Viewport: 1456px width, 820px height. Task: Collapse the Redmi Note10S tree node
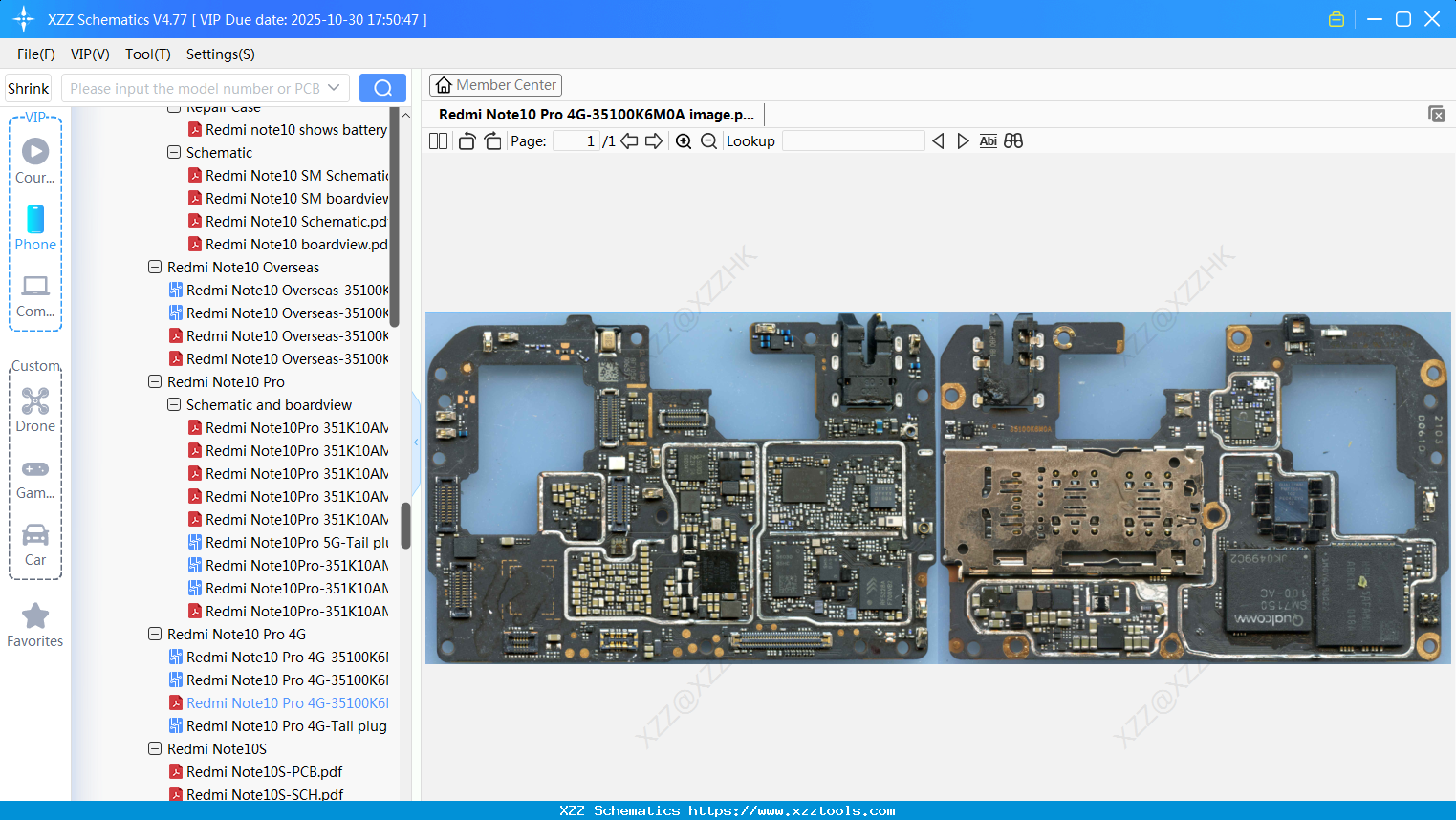tap(155, 749)
